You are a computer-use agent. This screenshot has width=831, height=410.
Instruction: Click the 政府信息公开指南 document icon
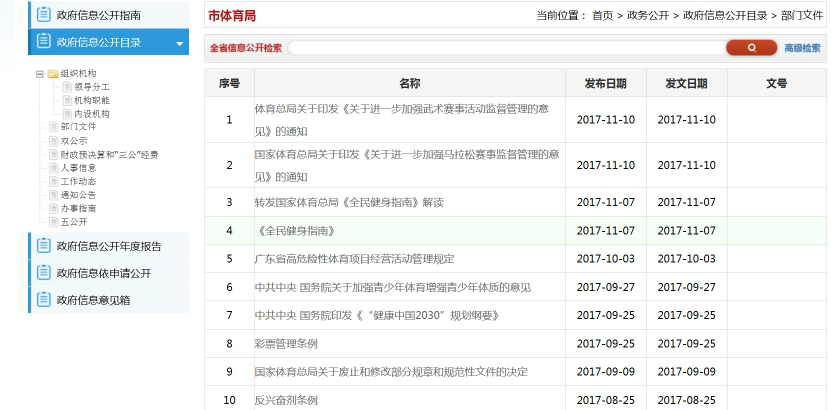pyautogui.click(x=43, y=15)
